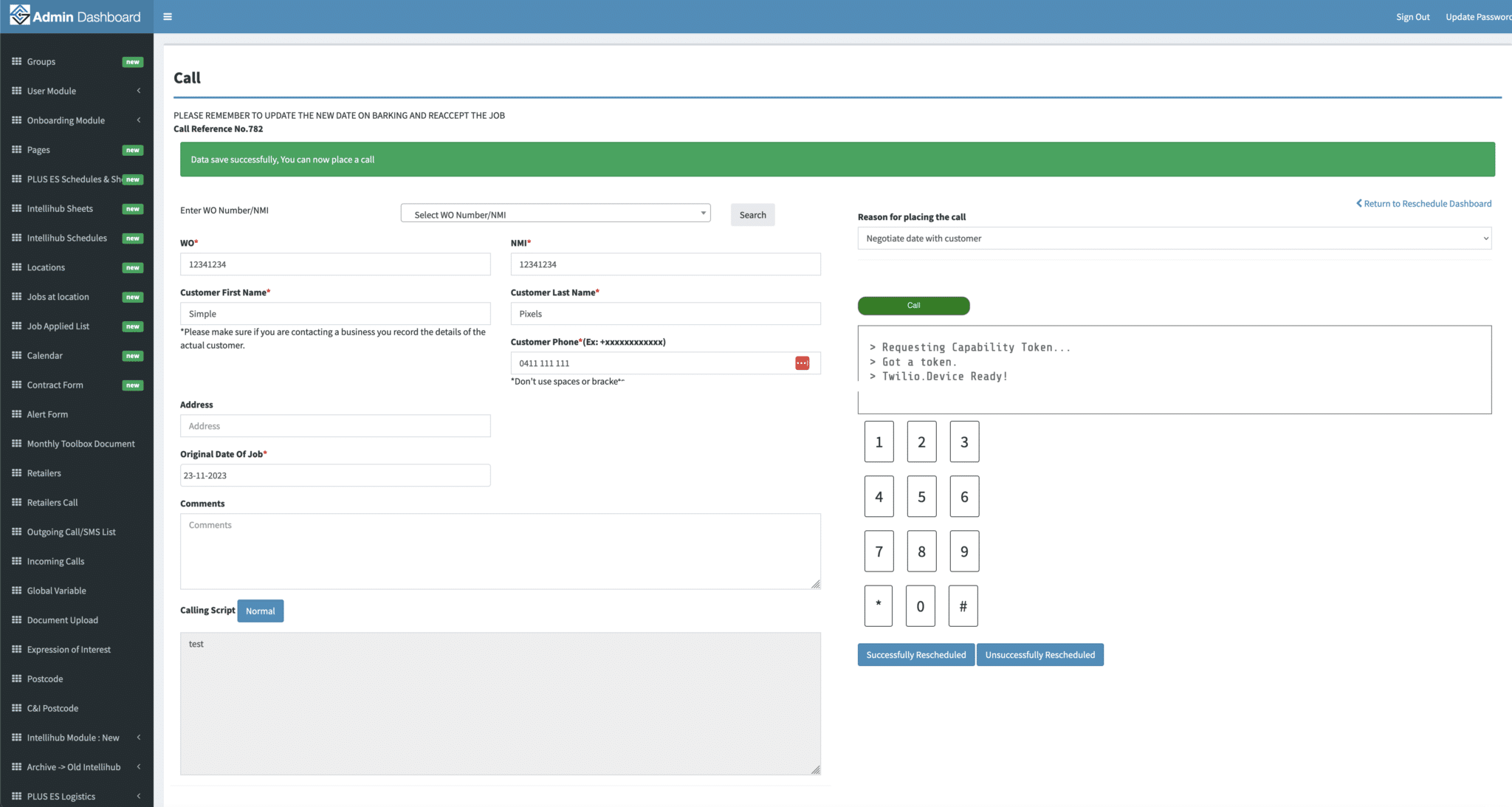1512x807 pixels.
Task: Expand Archive -> Old Intellihub submenu
Action: [77, 767]
